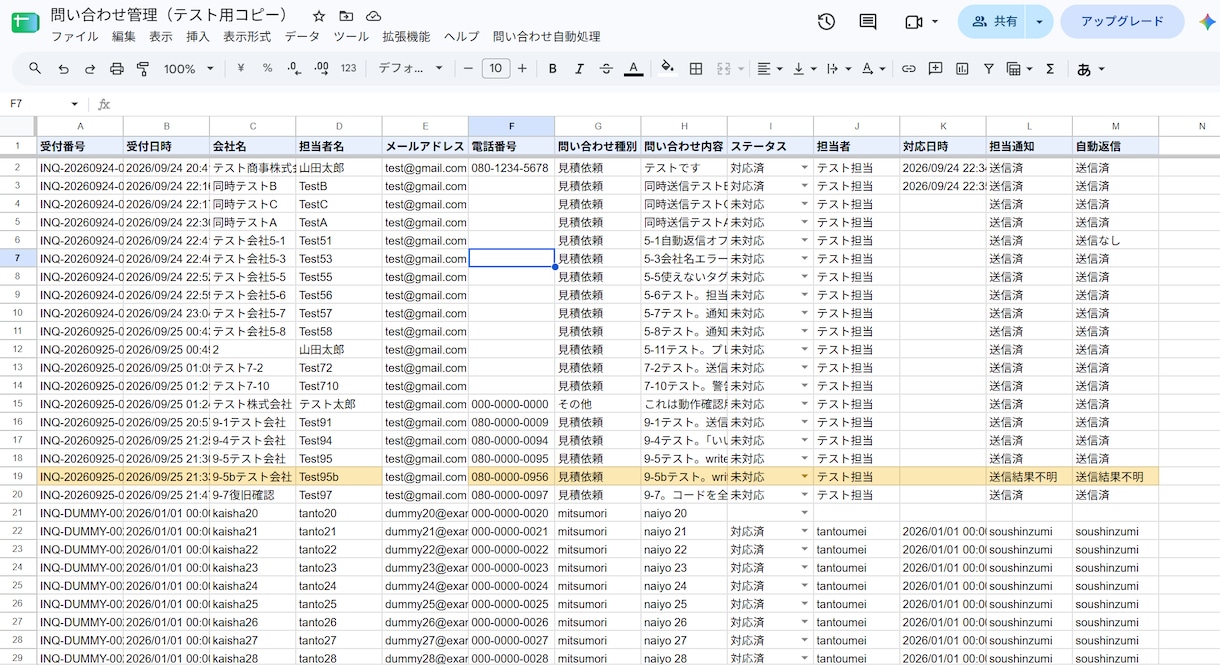Viewport: 1220px width, 665px height.
Task: Toggle bold formatting
Action: (552, 69)
